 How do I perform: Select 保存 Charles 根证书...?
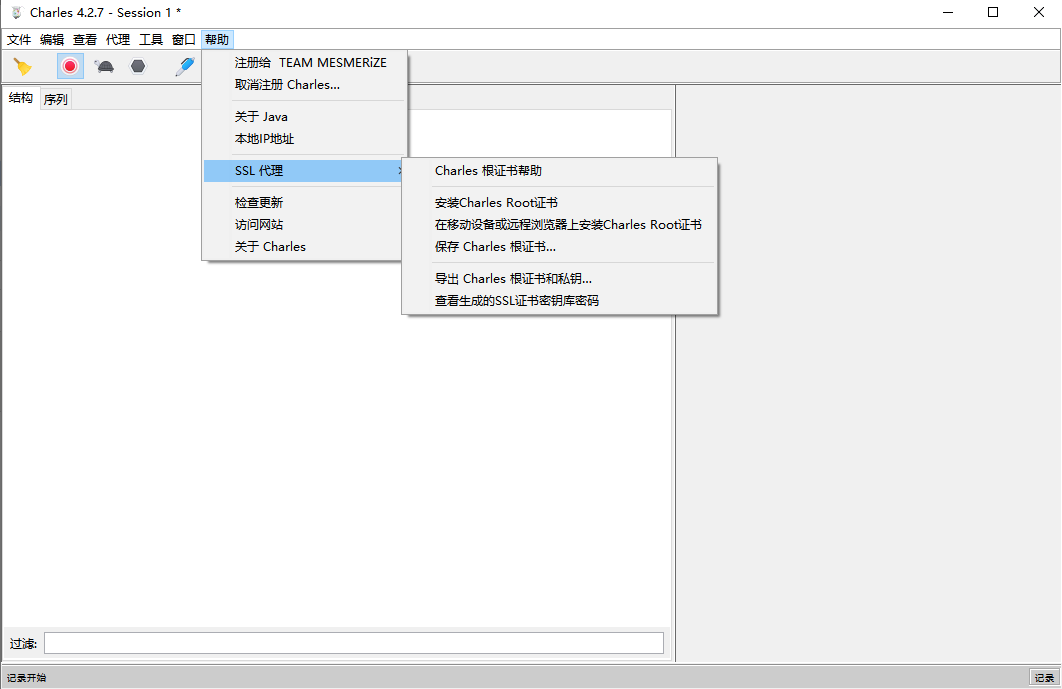pyautogui.click(x=559, y=247)
